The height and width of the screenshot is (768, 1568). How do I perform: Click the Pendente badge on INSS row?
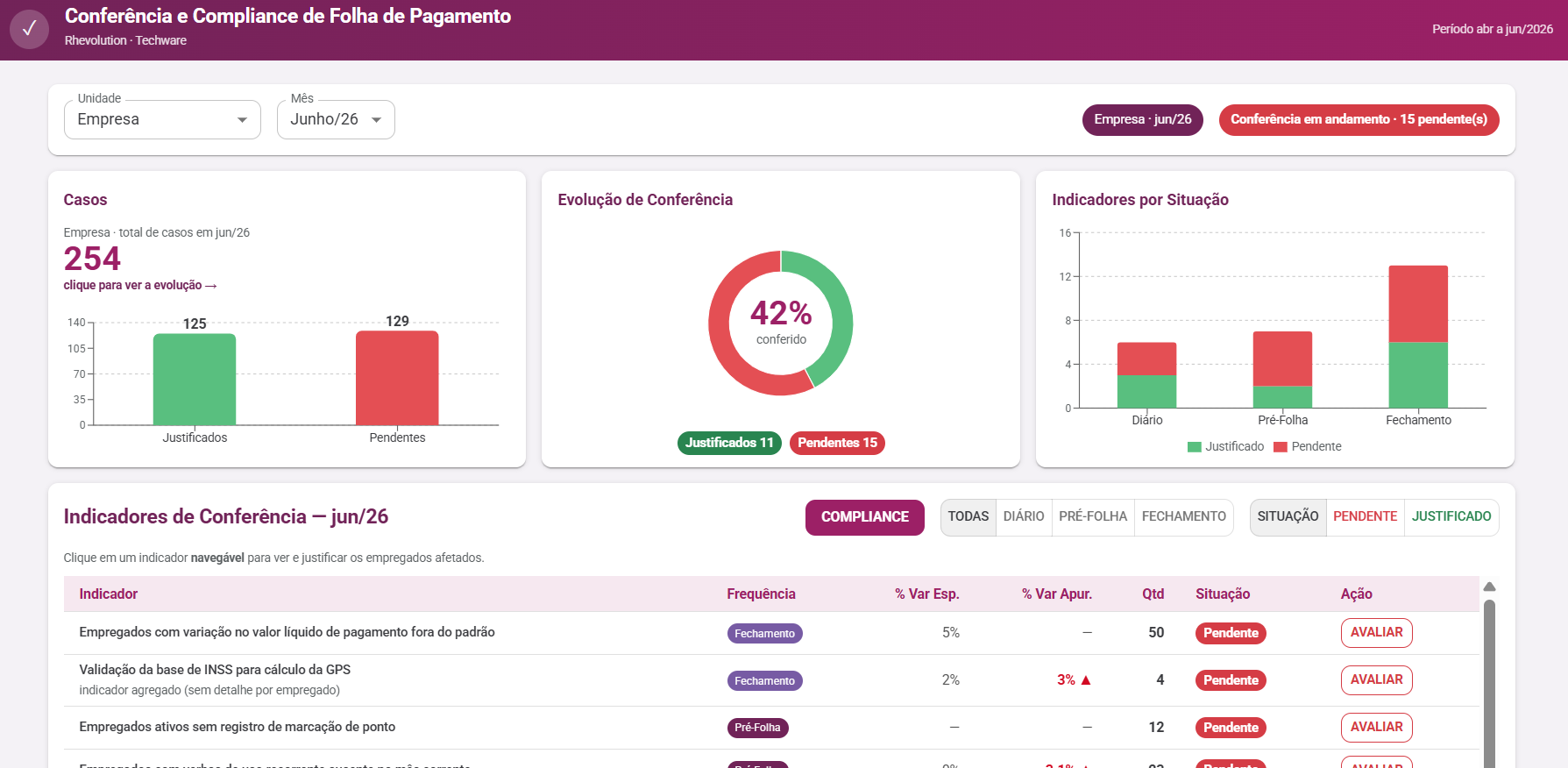tap(1231, 680)
